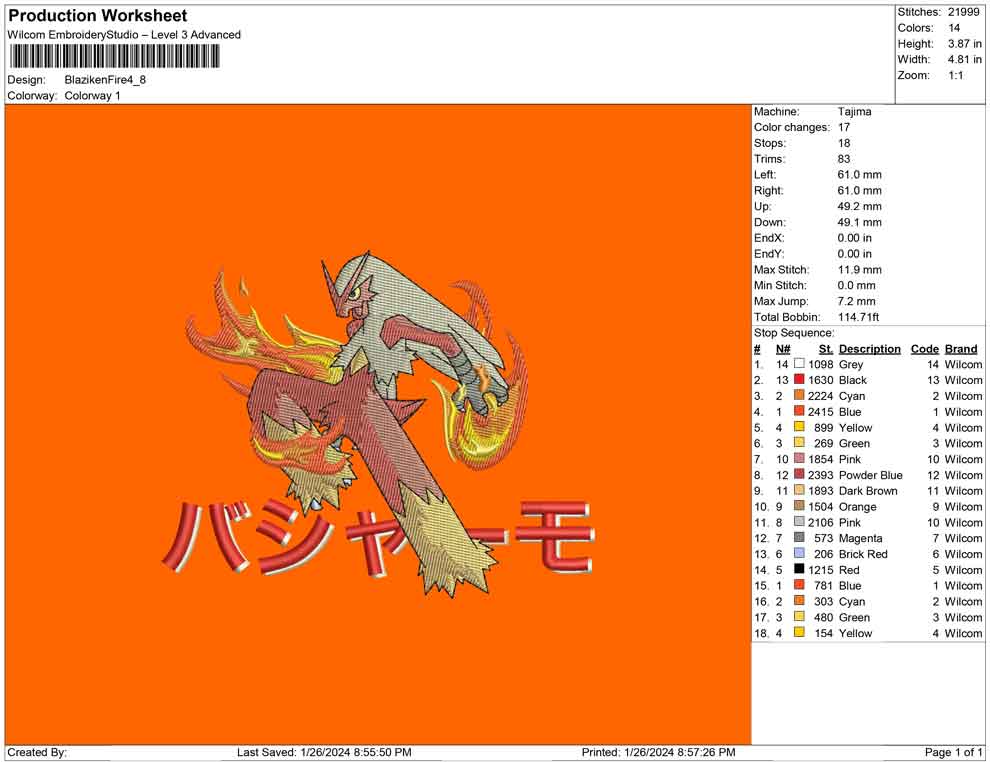
Task: Click the 'Code' column header
Action: click(x=924, y=348)
